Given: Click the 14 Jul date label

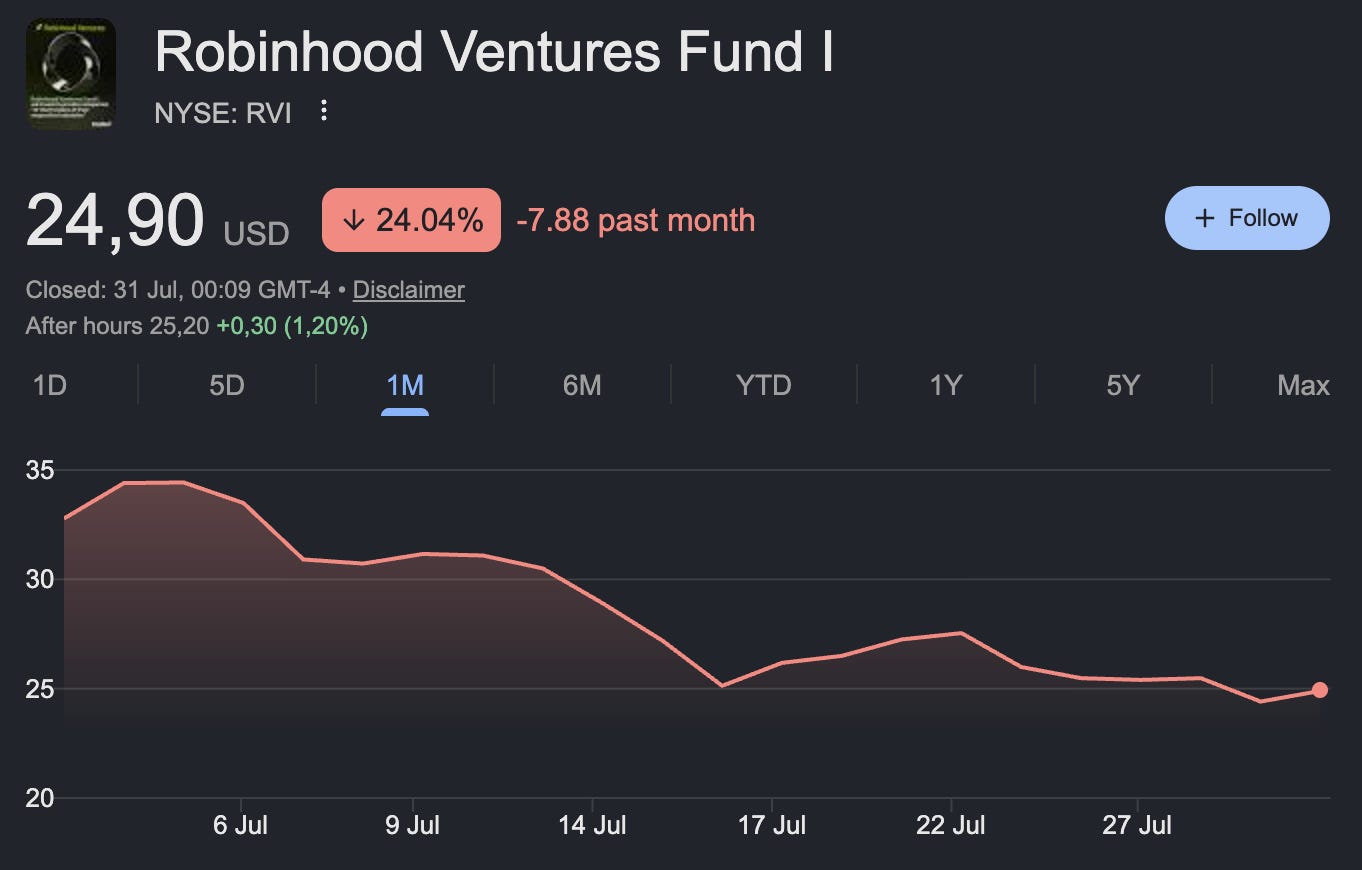Looking at the screenshot, I should pos(593,826).
